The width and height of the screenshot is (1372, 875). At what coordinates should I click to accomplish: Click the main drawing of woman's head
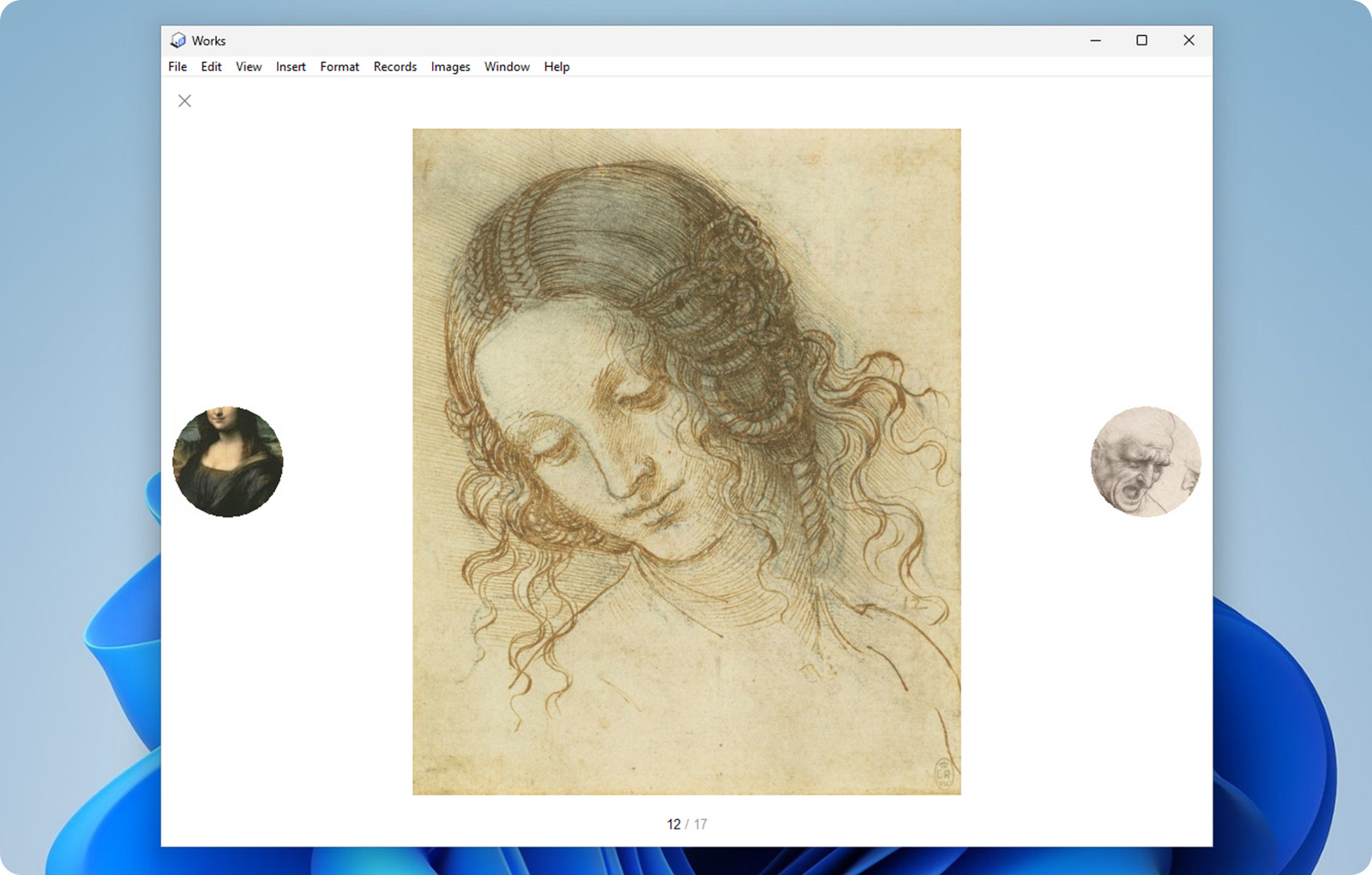[x=687, y=462]
